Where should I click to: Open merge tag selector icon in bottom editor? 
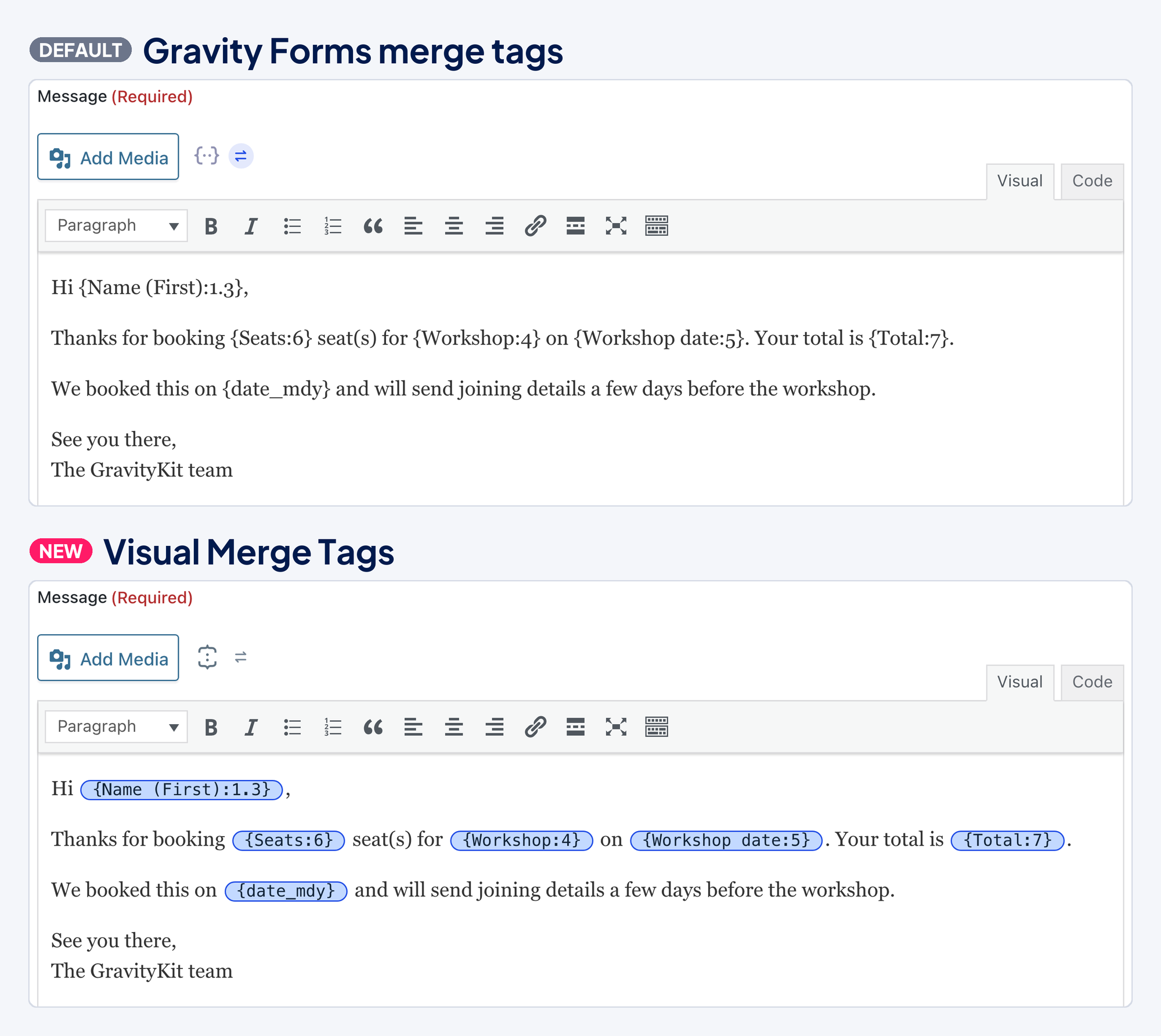click(x=207, y=657)
